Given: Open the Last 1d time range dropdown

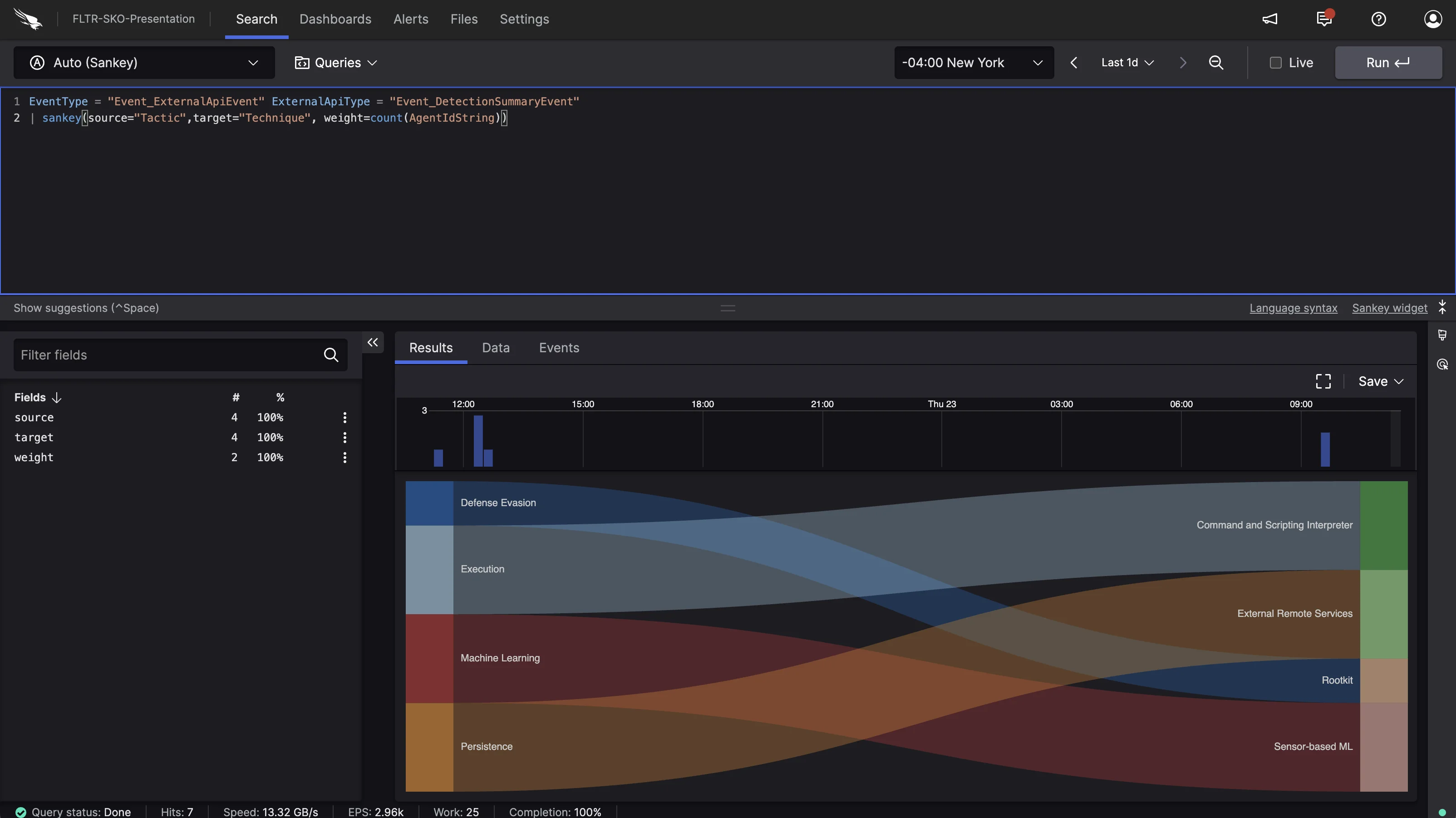Looking at the screenshot, I should [x=1127, y=63].
